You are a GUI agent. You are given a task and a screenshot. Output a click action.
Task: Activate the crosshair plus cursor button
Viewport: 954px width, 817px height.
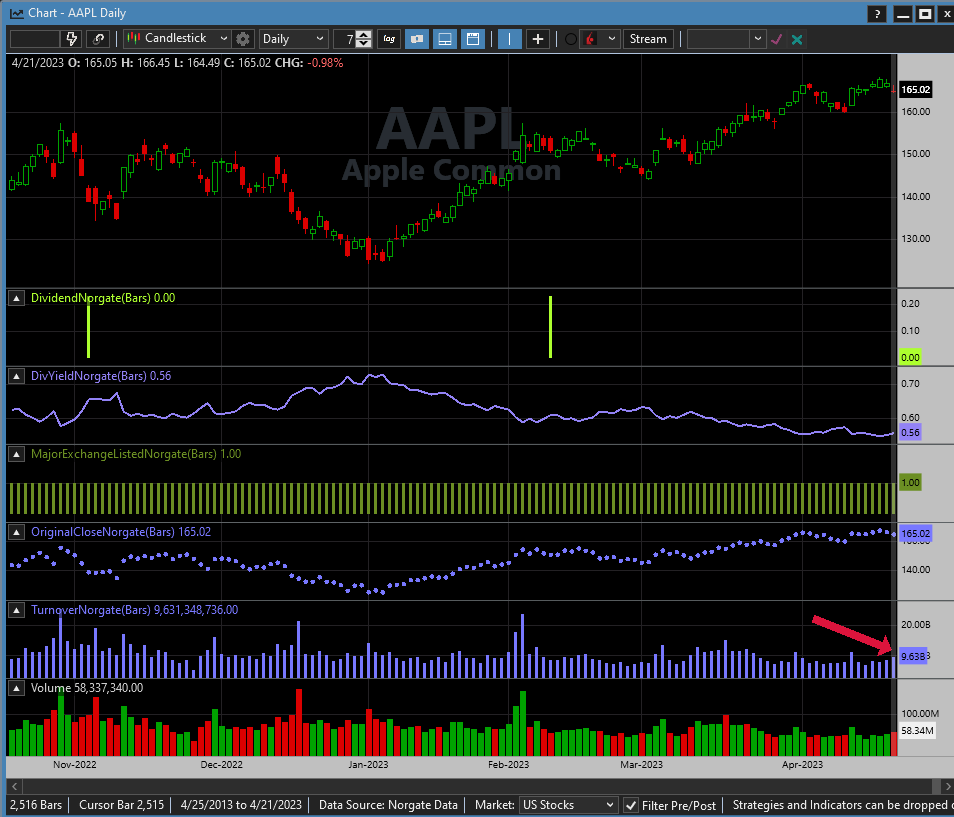[538, 39]
